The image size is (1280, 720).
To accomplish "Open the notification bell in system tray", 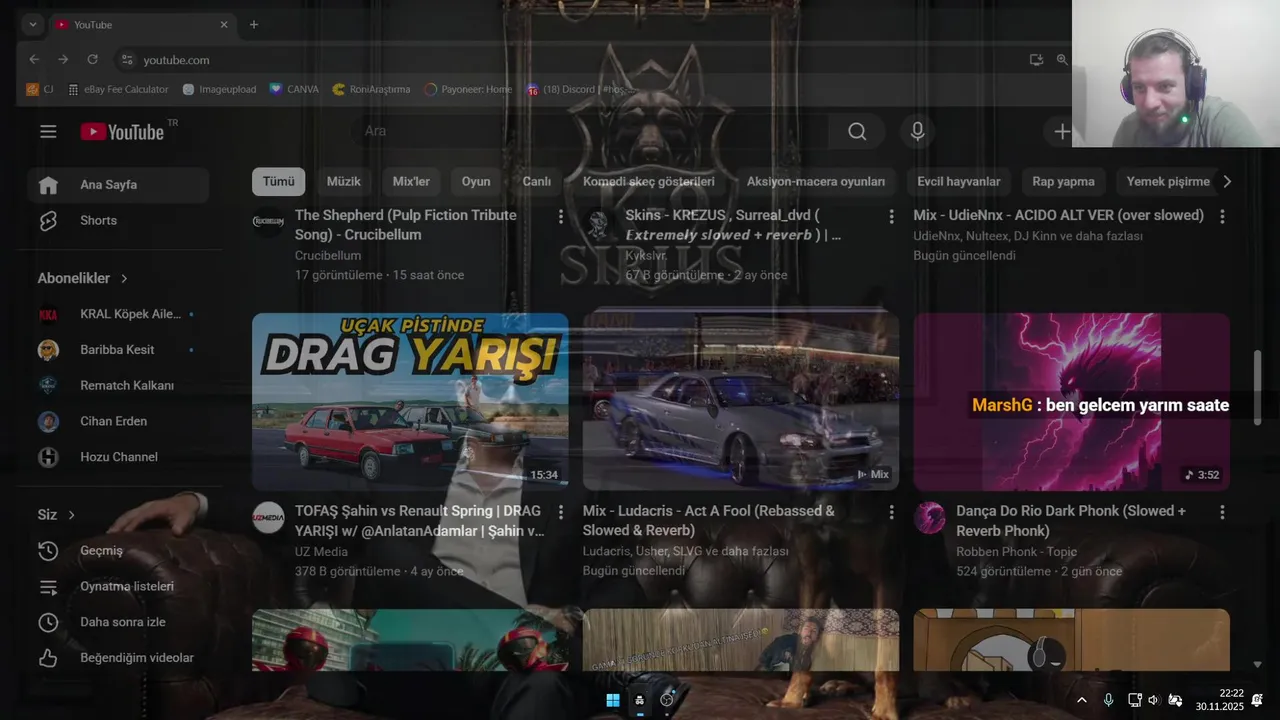I will [1257, 700].
